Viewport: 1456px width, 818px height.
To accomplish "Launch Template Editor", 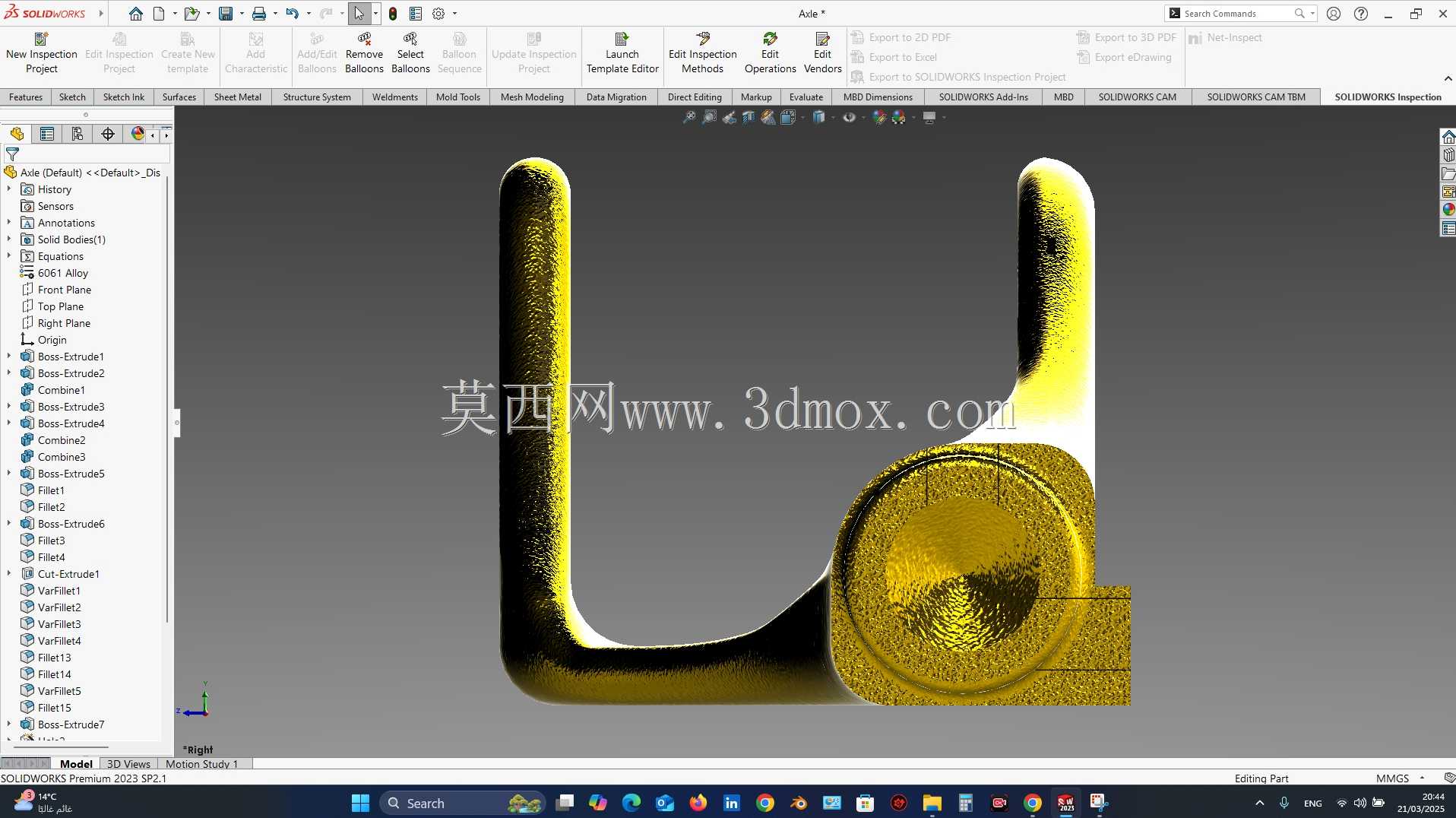I will [622, 53].
